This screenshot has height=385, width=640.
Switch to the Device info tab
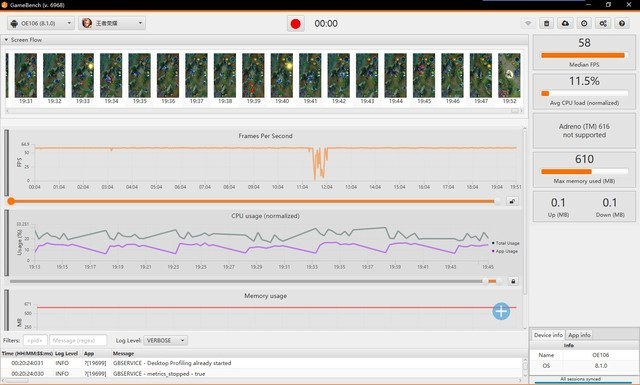[x=548, y=335]
